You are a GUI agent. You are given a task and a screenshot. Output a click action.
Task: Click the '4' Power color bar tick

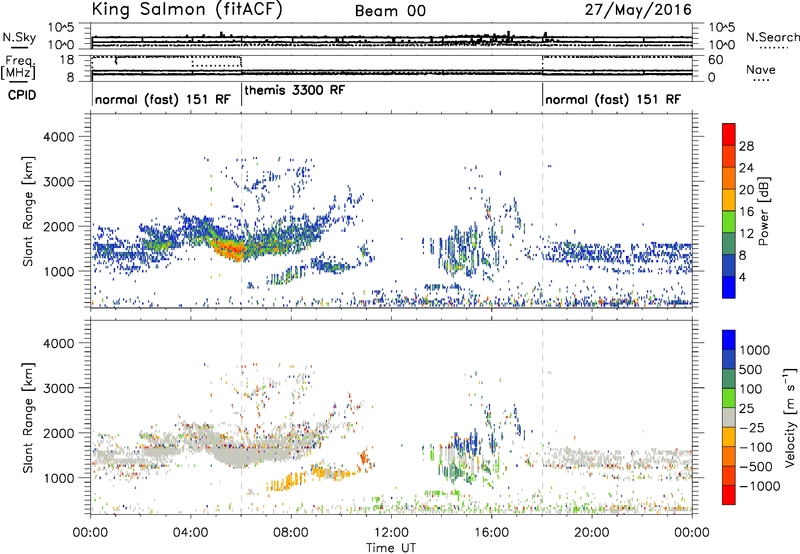[x=742, y=277]
